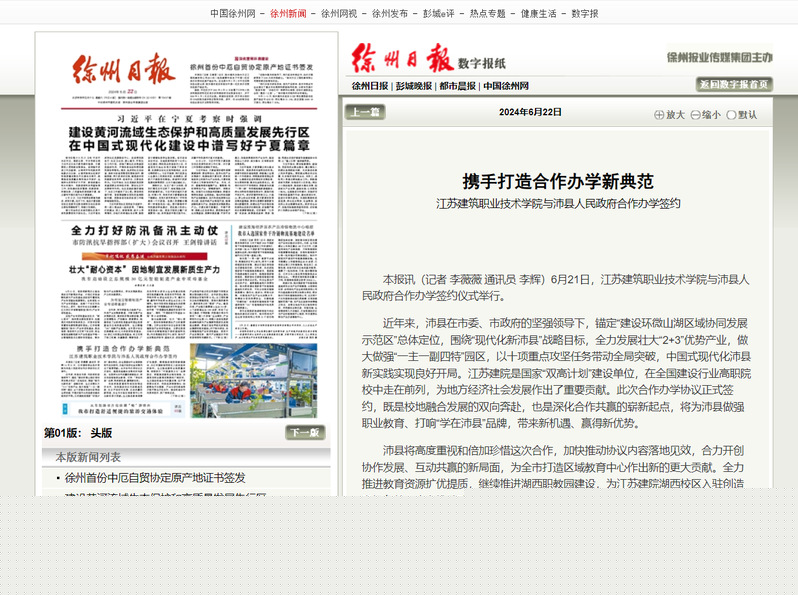Open the 中国徐州网 top navigation link

point(233,14)
